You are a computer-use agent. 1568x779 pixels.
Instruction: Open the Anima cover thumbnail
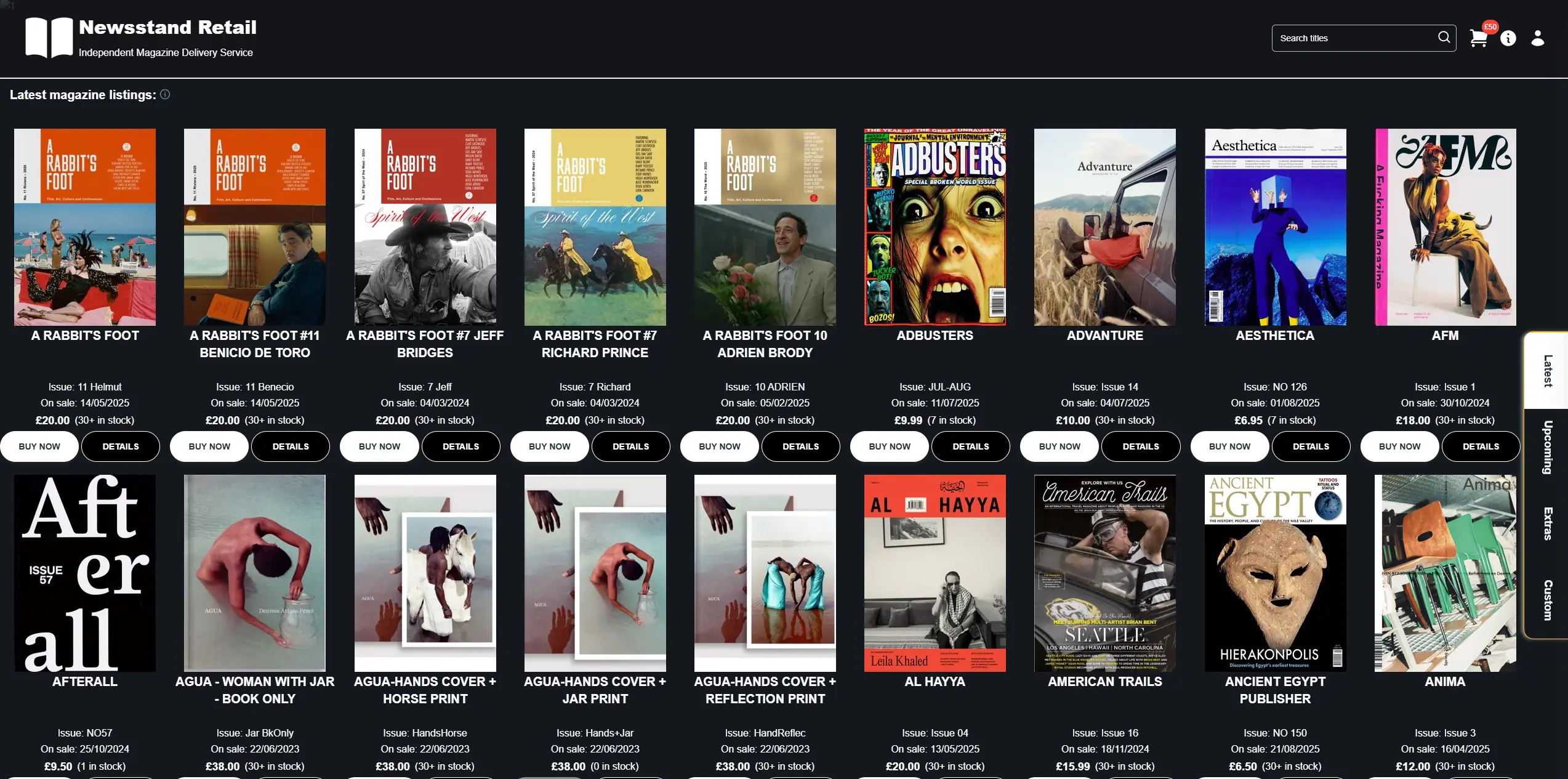(1445, 573)
